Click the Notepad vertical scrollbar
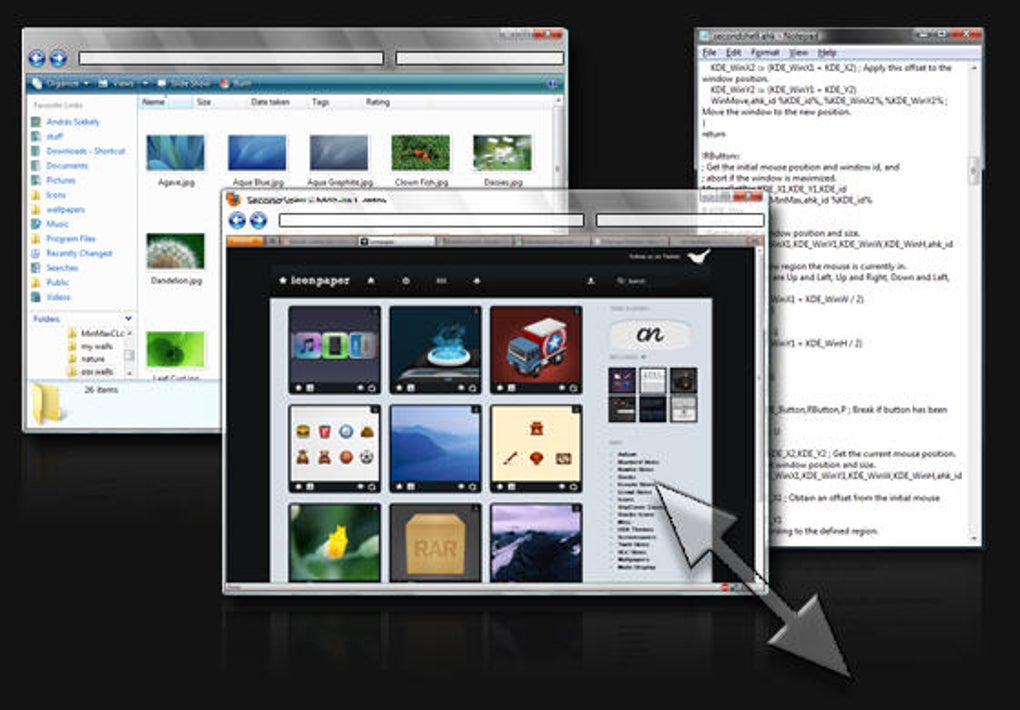 pos(974,303)
